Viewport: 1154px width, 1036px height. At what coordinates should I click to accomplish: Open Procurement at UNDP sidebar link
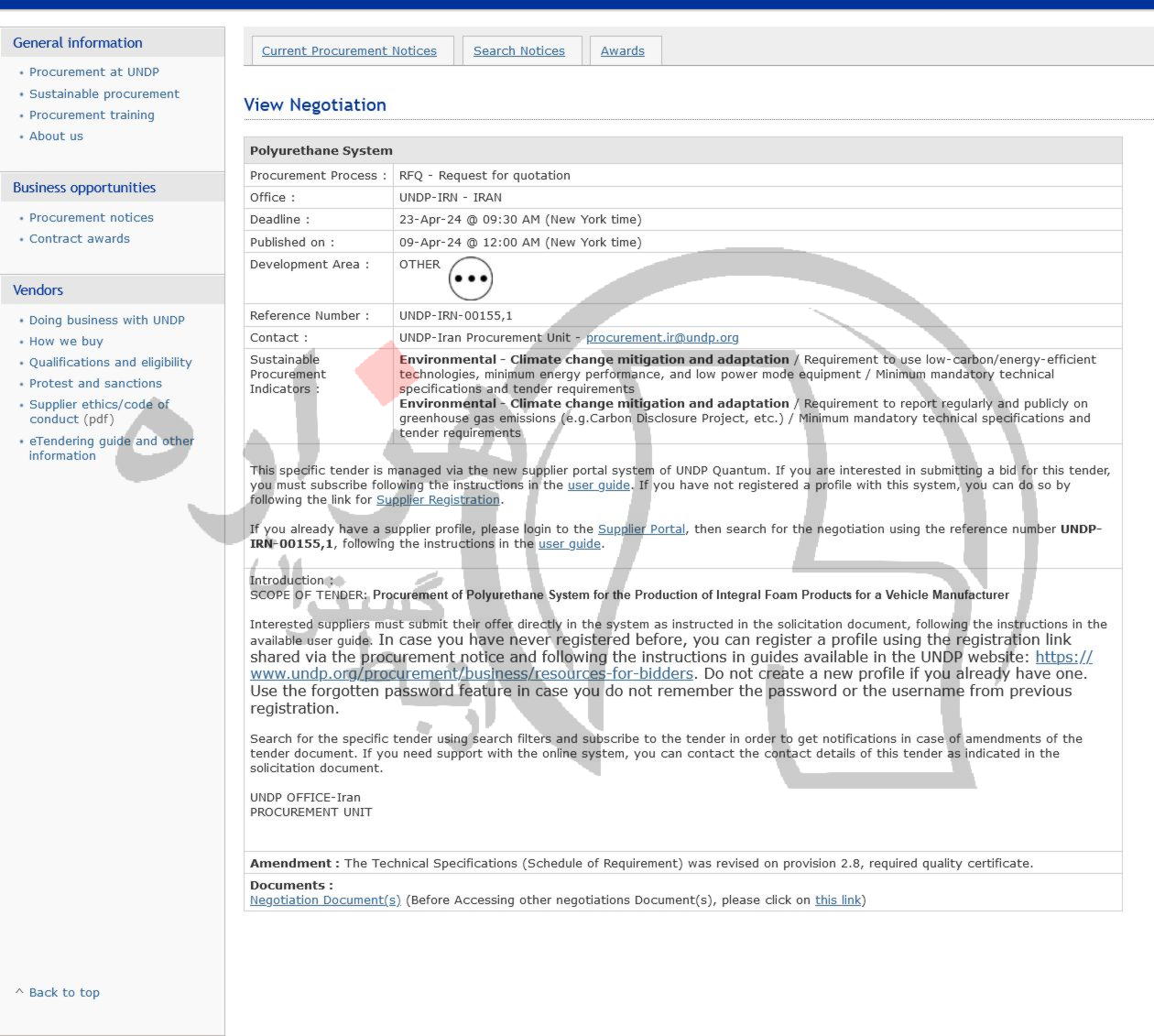coord(93,71)
